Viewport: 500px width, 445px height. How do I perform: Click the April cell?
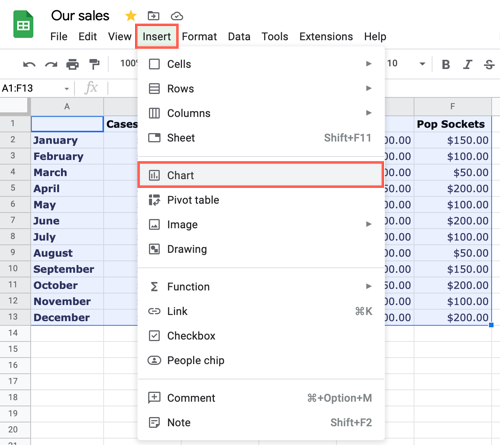point(67,188)
